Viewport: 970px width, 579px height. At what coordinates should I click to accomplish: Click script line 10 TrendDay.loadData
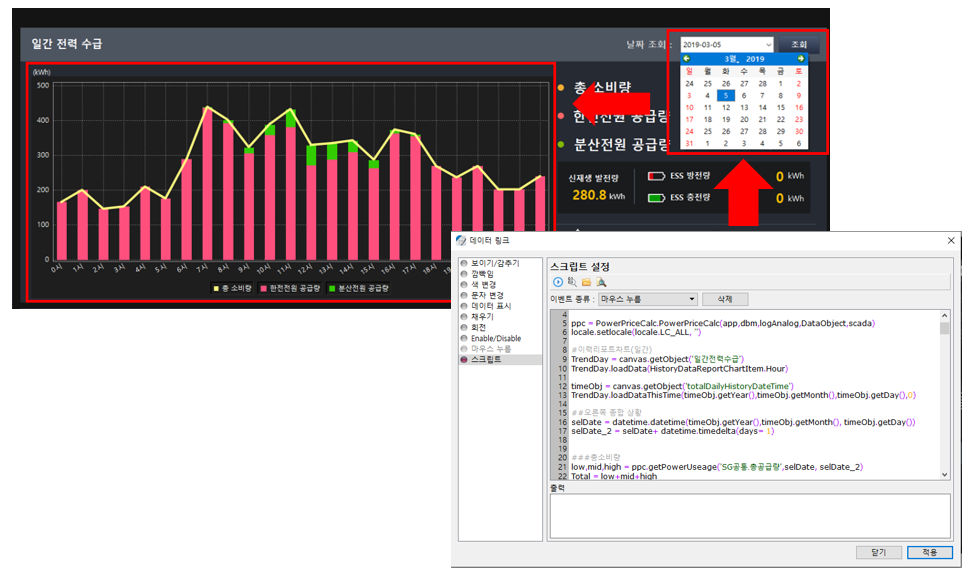tap(679, 369)
